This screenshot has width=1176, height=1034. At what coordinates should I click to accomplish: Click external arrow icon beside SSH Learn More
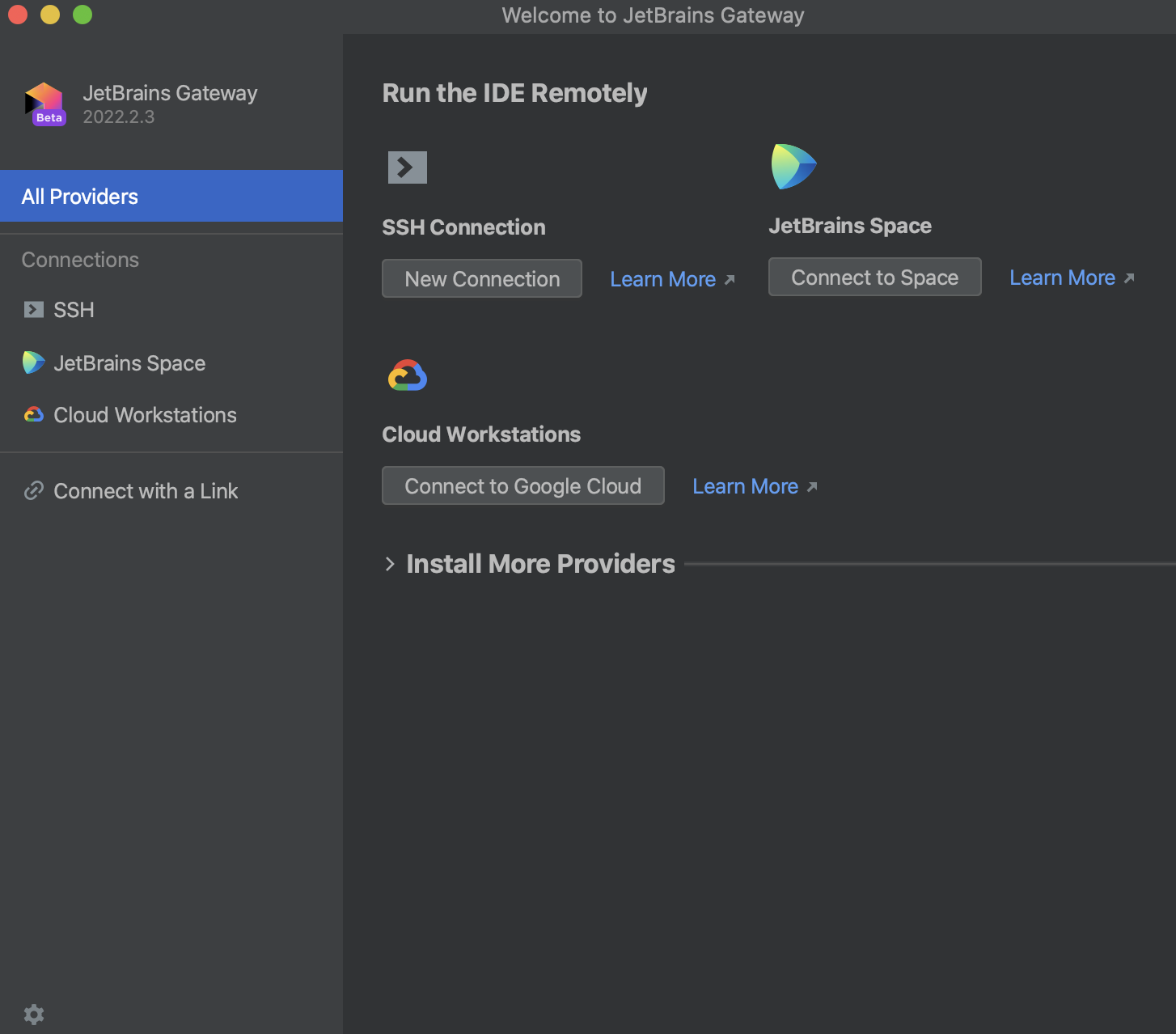730,280
